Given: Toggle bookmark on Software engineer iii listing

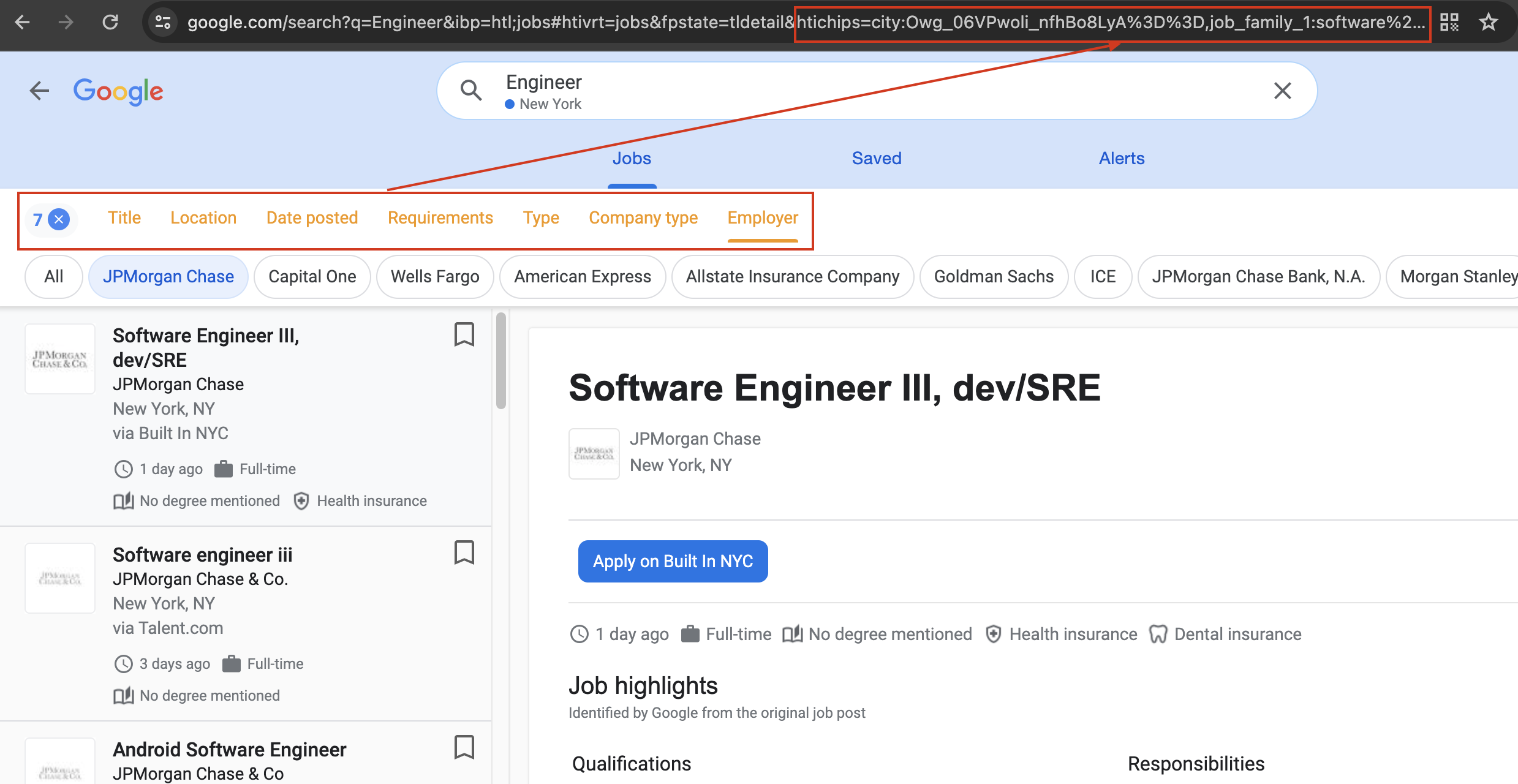Looking at the screenshot, I should click(x=464, y=552).
